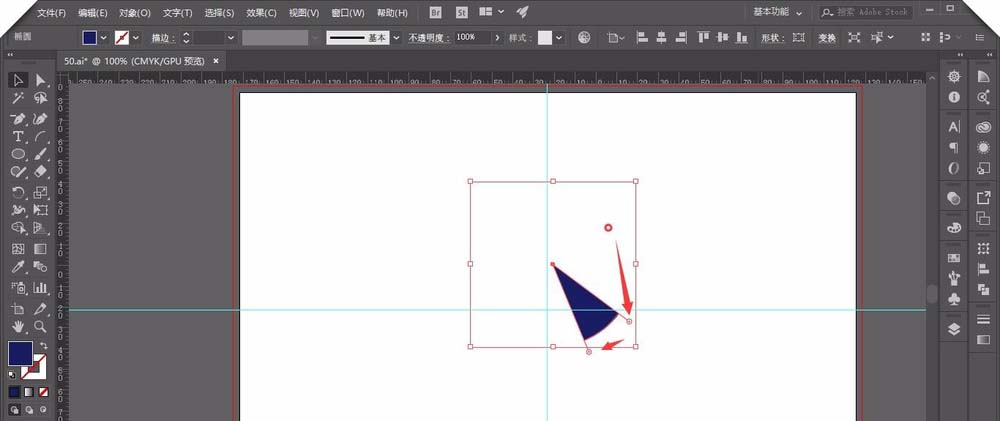Click the Stock (St) icon
Image resolution: width=1000 pixels, height=421 pixels.
pyautogui.click(x=462, y=12)
